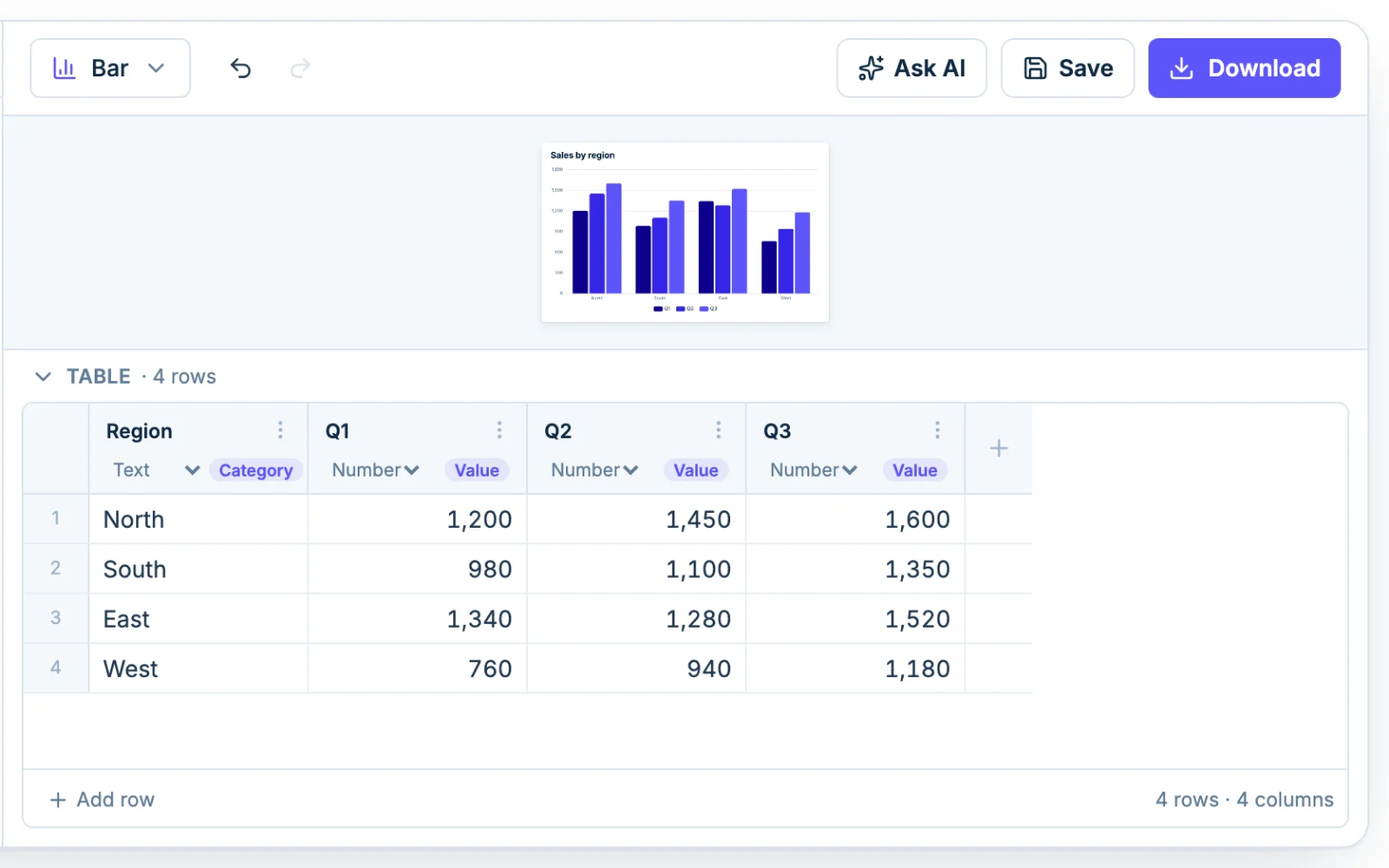Collapse the TABLE section chevron
1389x868 pixels.
(43, 377)
